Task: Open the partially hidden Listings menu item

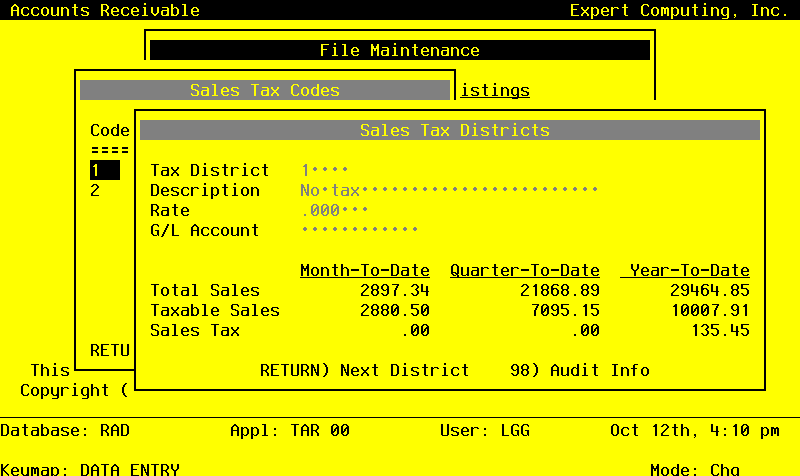Action: point(495,90)
